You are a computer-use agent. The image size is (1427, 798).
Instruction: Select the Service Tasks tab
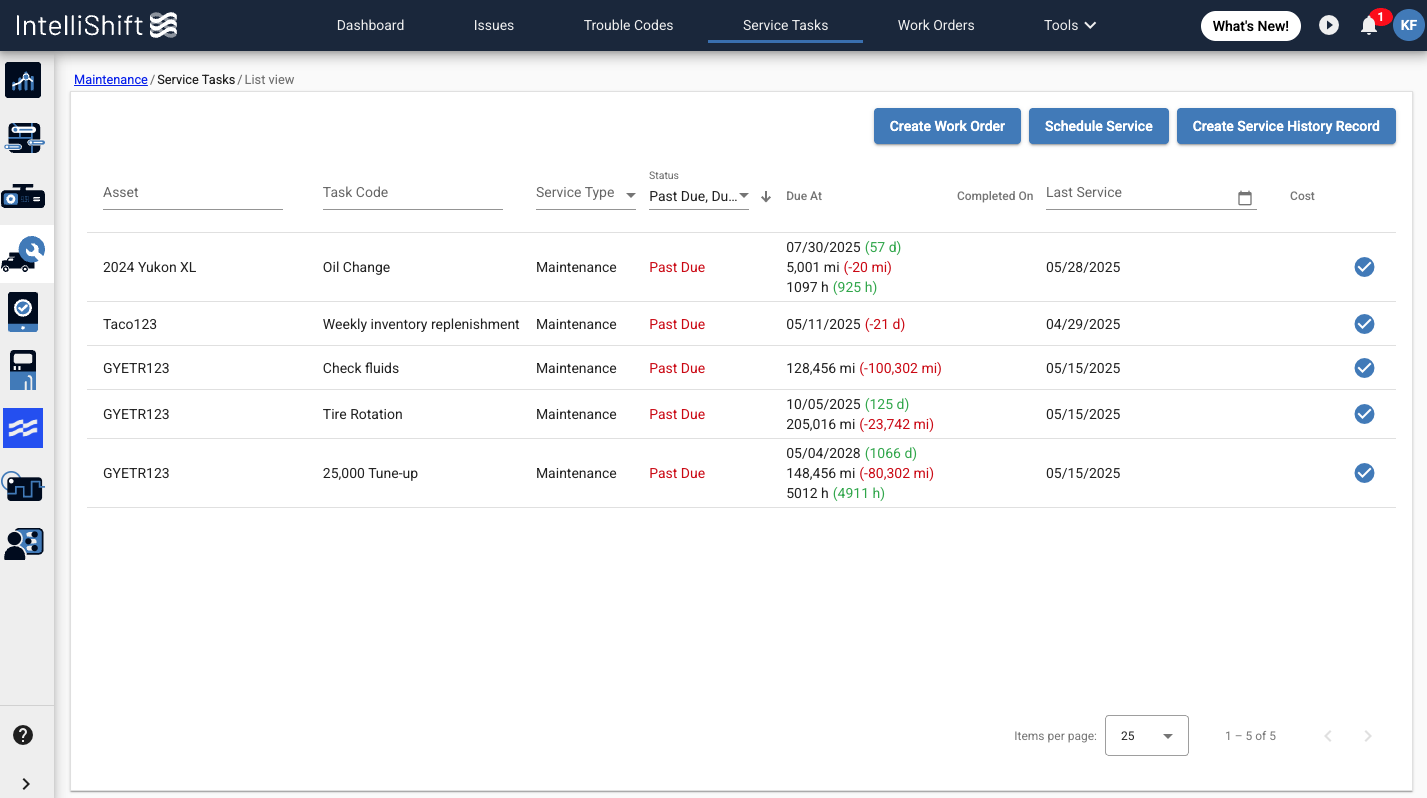[785, 26]
